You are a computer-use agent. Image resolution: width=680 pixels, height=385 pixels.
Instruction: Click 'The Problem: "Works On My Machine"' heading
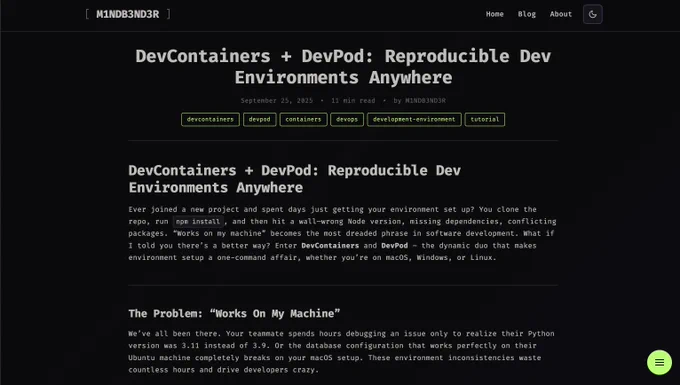click(x=234, y=313)
